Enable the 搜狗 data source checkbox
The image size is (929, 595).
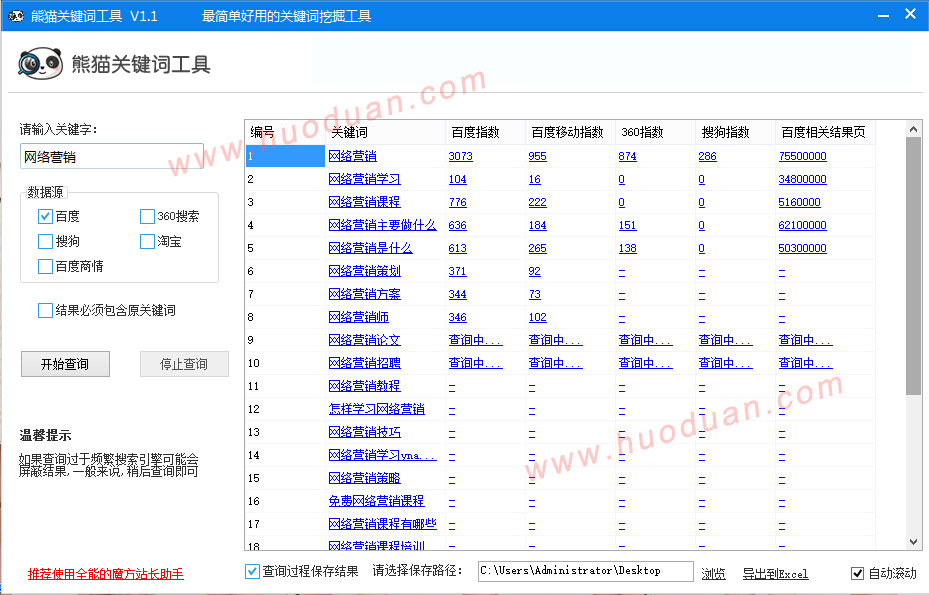tap(45, 241)
